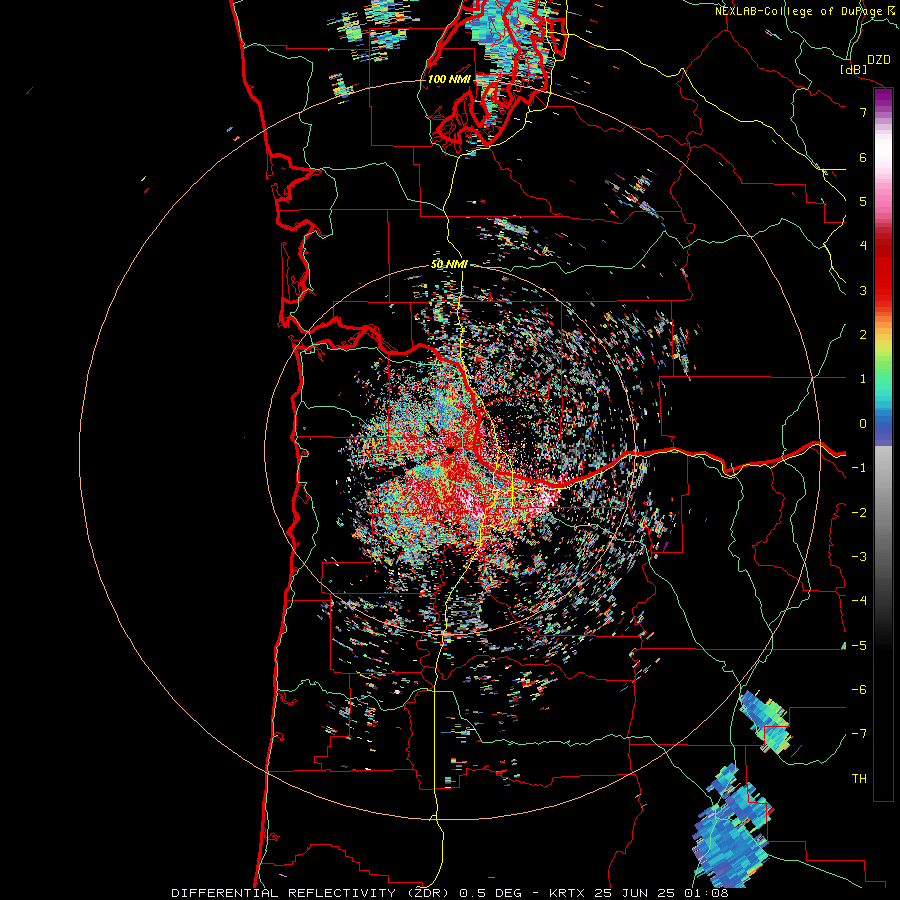Click the [dB] units label
Viewport: 900px width, 900px height.
(853, 69)
